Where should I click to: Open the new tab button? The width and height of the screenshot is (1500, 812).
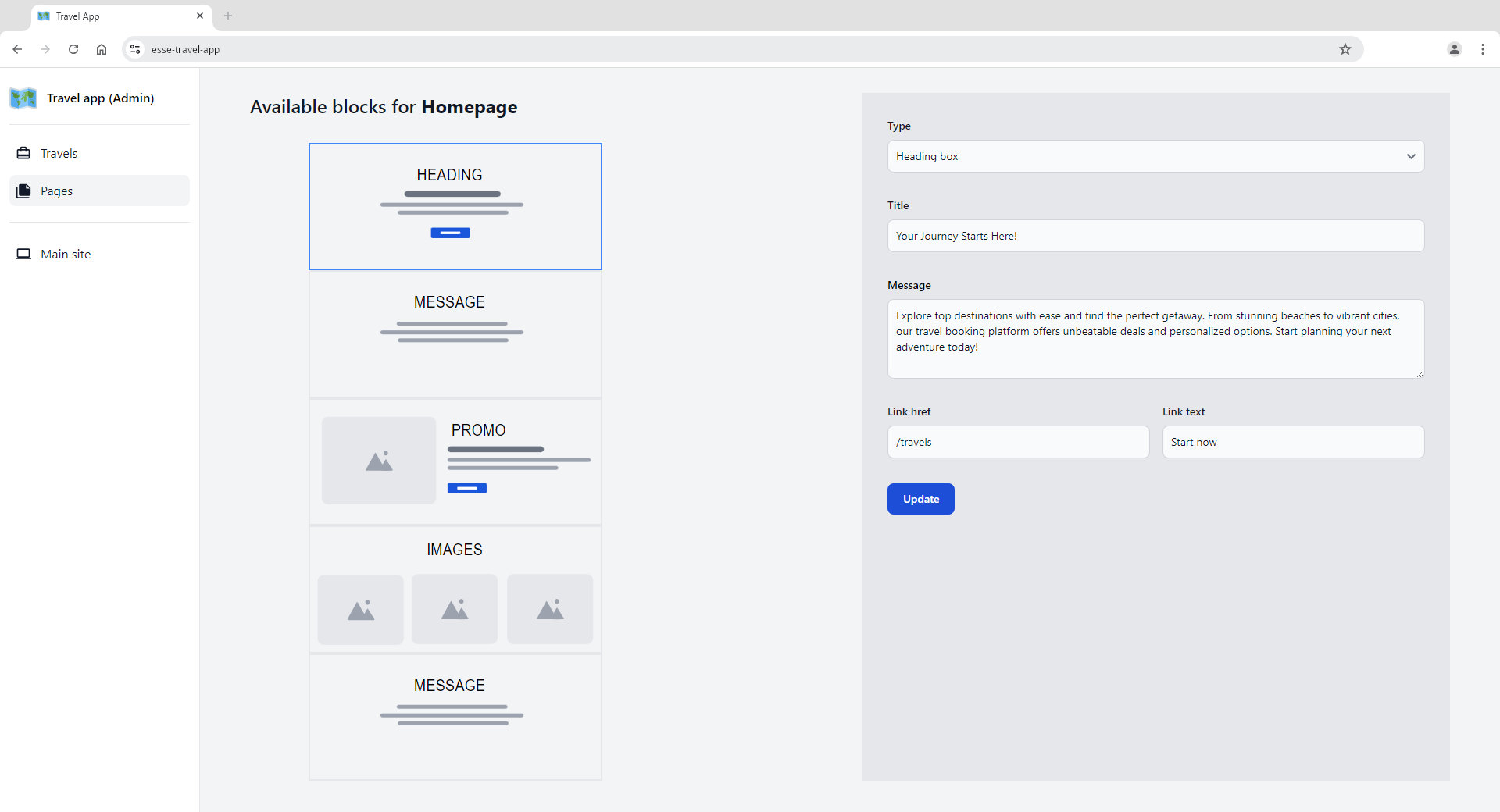228,16
